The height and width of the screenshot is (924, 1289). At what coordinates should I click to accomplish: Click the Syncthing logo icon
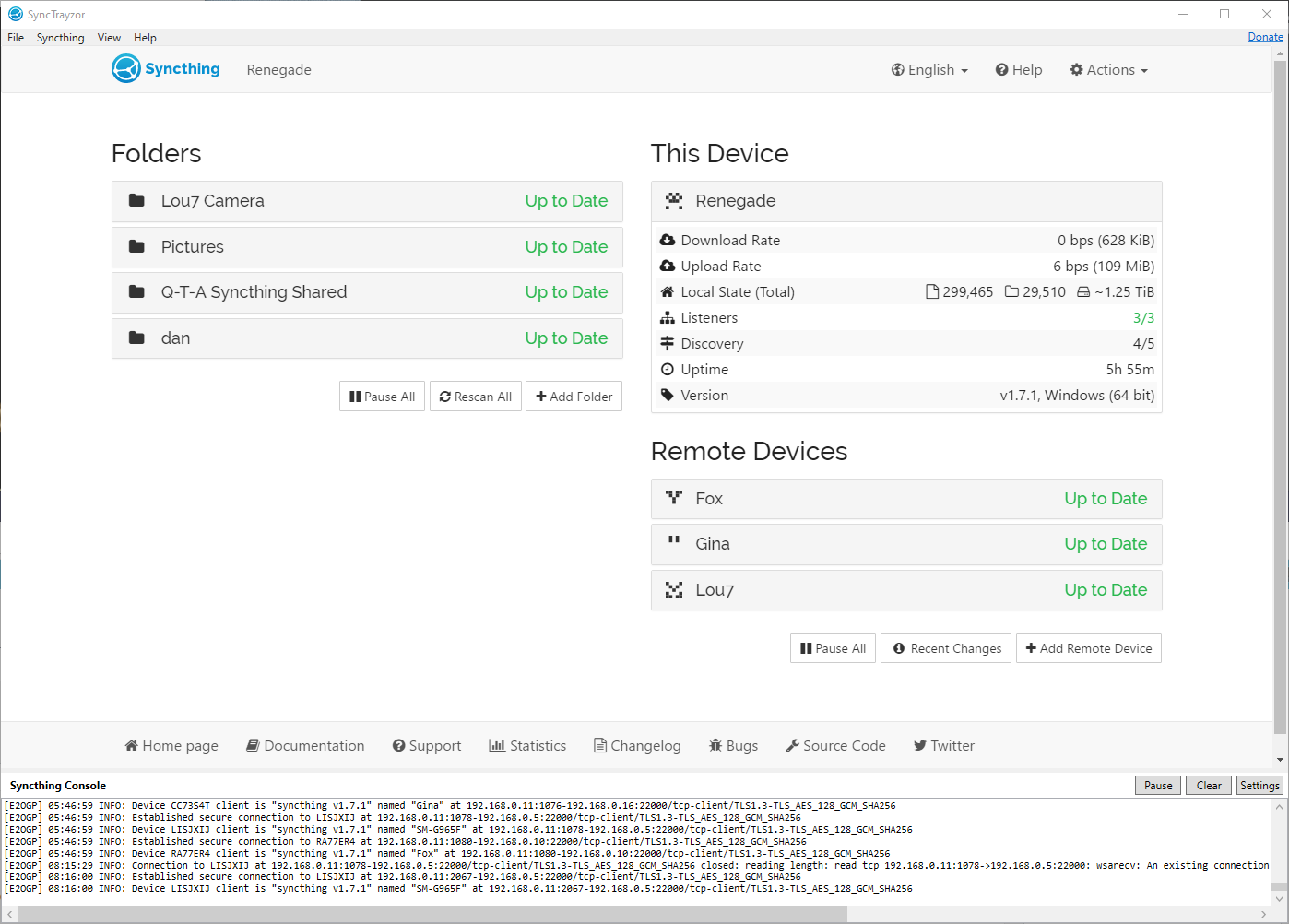(x=126, y=69)
